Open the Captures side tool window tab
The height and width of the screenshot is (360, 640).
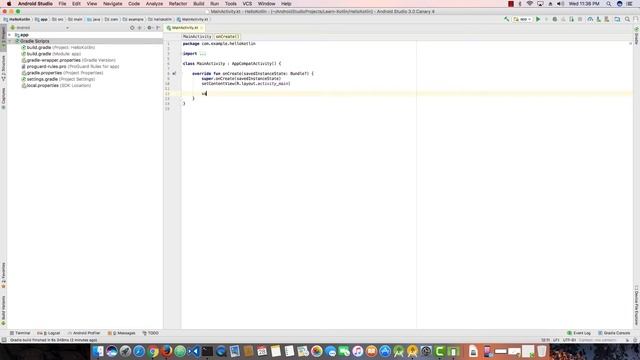(x=3, y=98)
